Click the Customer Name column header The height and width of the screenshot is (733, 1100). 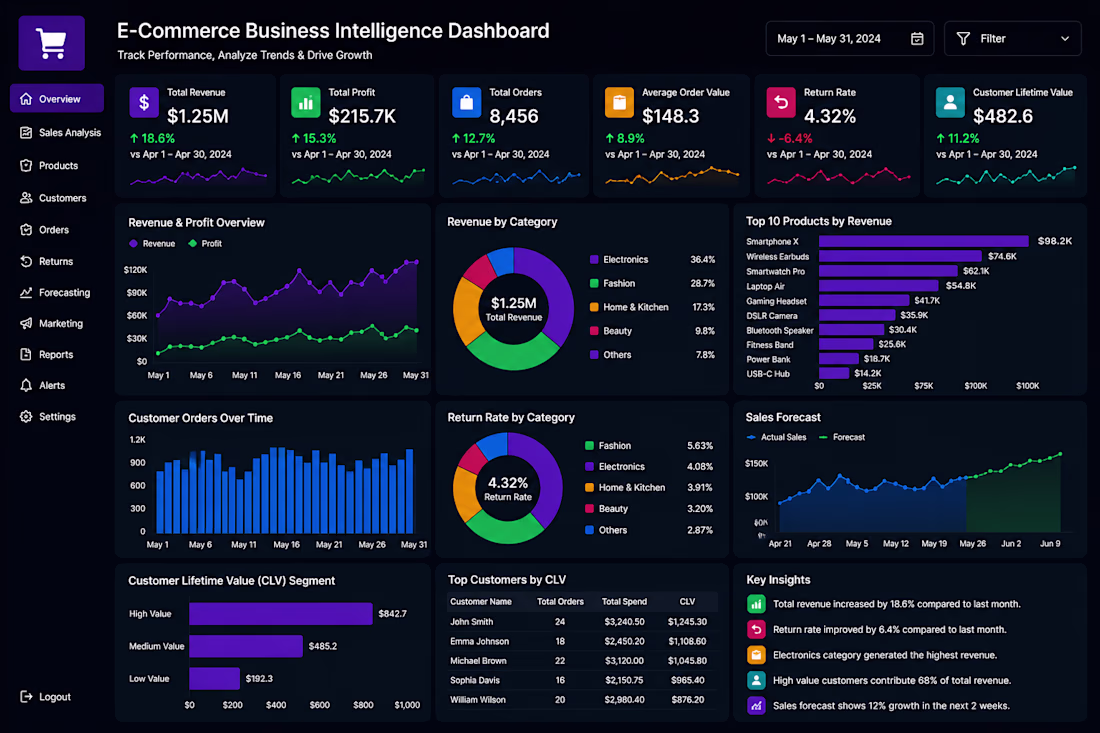[x=481, y=602]
